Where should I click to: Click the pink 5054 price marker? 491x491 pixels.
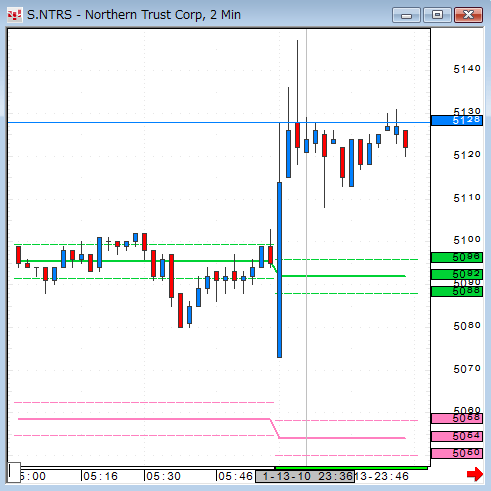pos(457,436)
